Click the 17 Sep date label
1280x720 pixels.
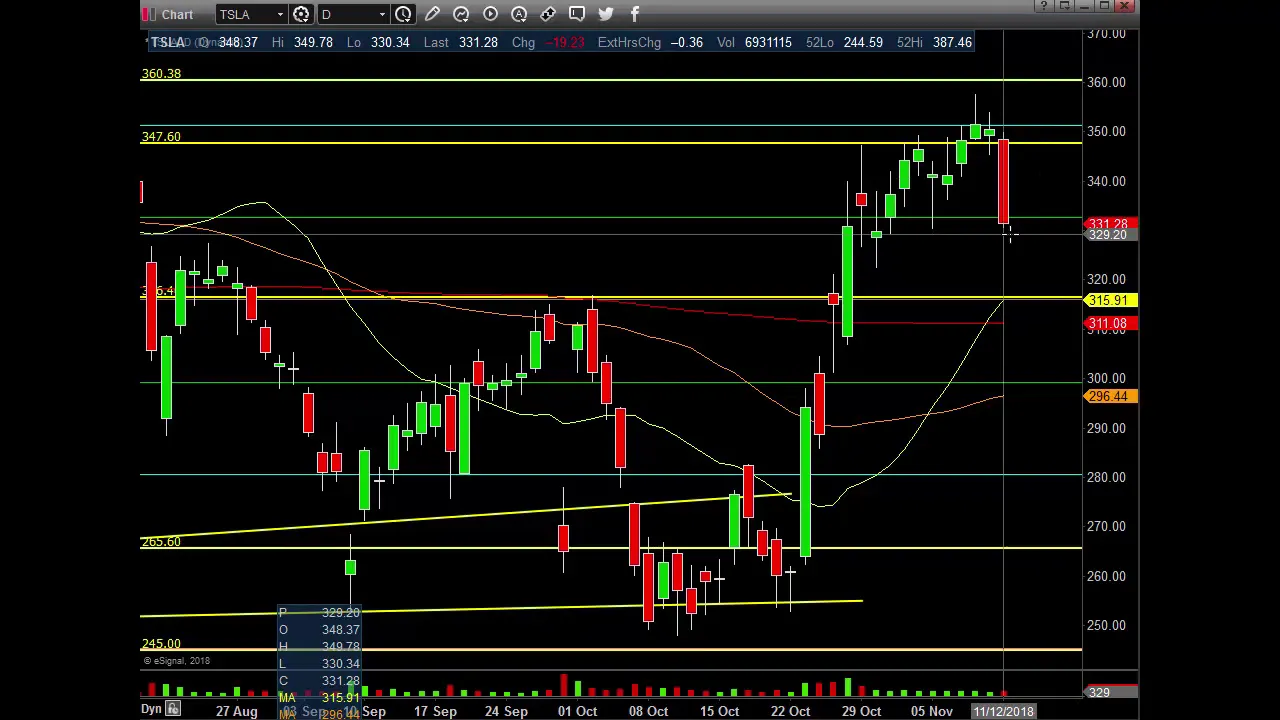[435, 711]
